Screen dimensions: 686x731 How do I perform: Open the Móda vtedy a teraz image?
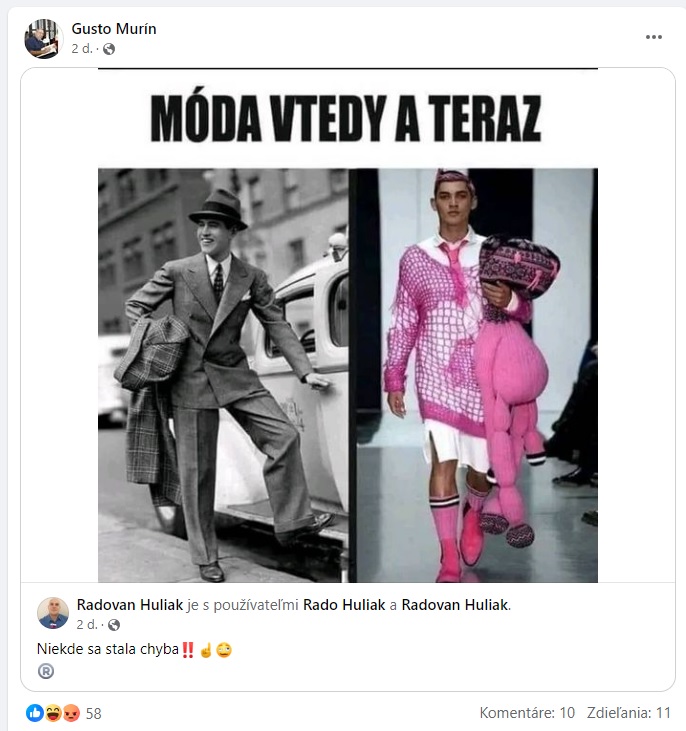(347, 325)
